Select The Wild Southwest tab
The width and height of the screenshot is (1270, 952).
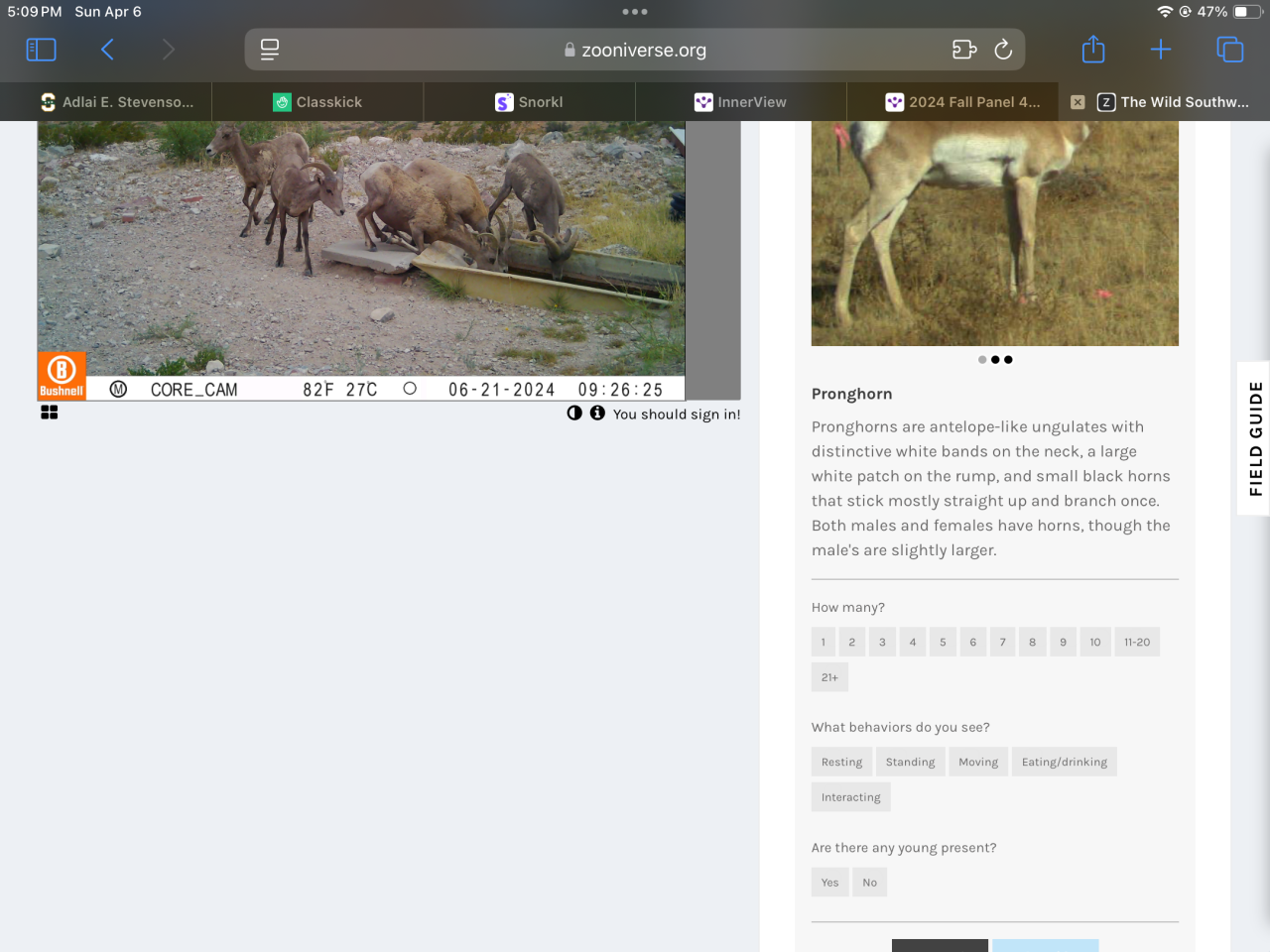click(1174, 102)
